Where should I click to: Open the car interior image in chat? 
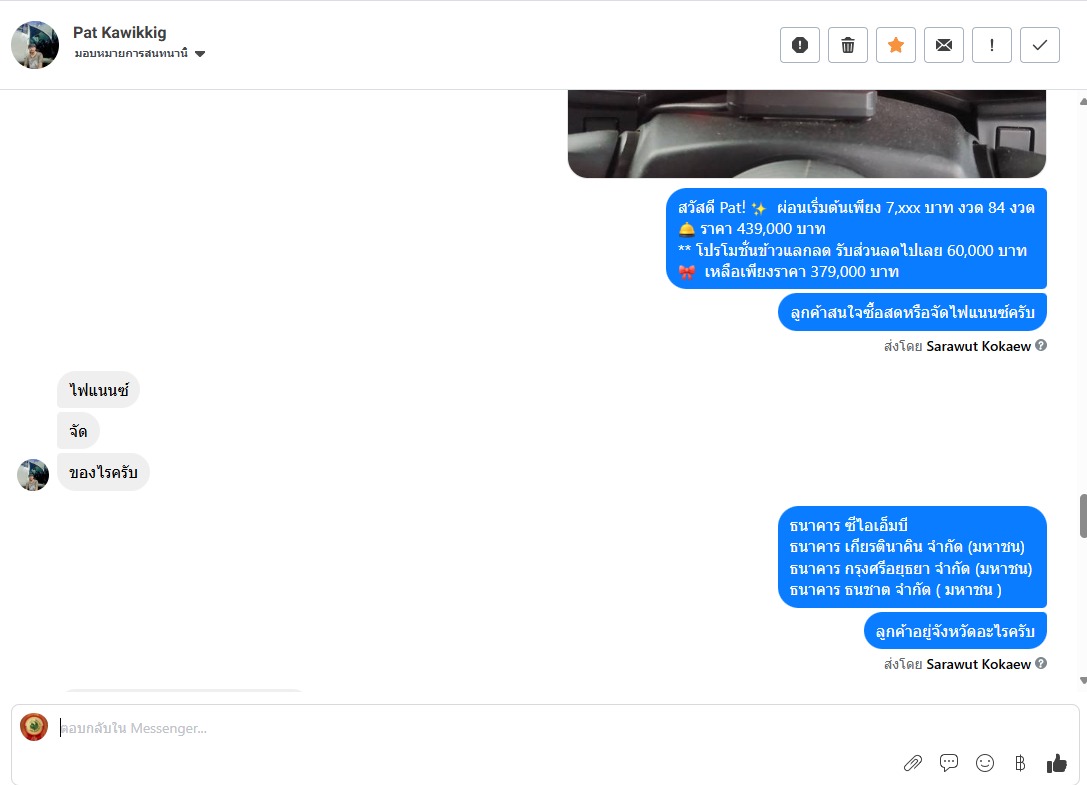point(807,134)
